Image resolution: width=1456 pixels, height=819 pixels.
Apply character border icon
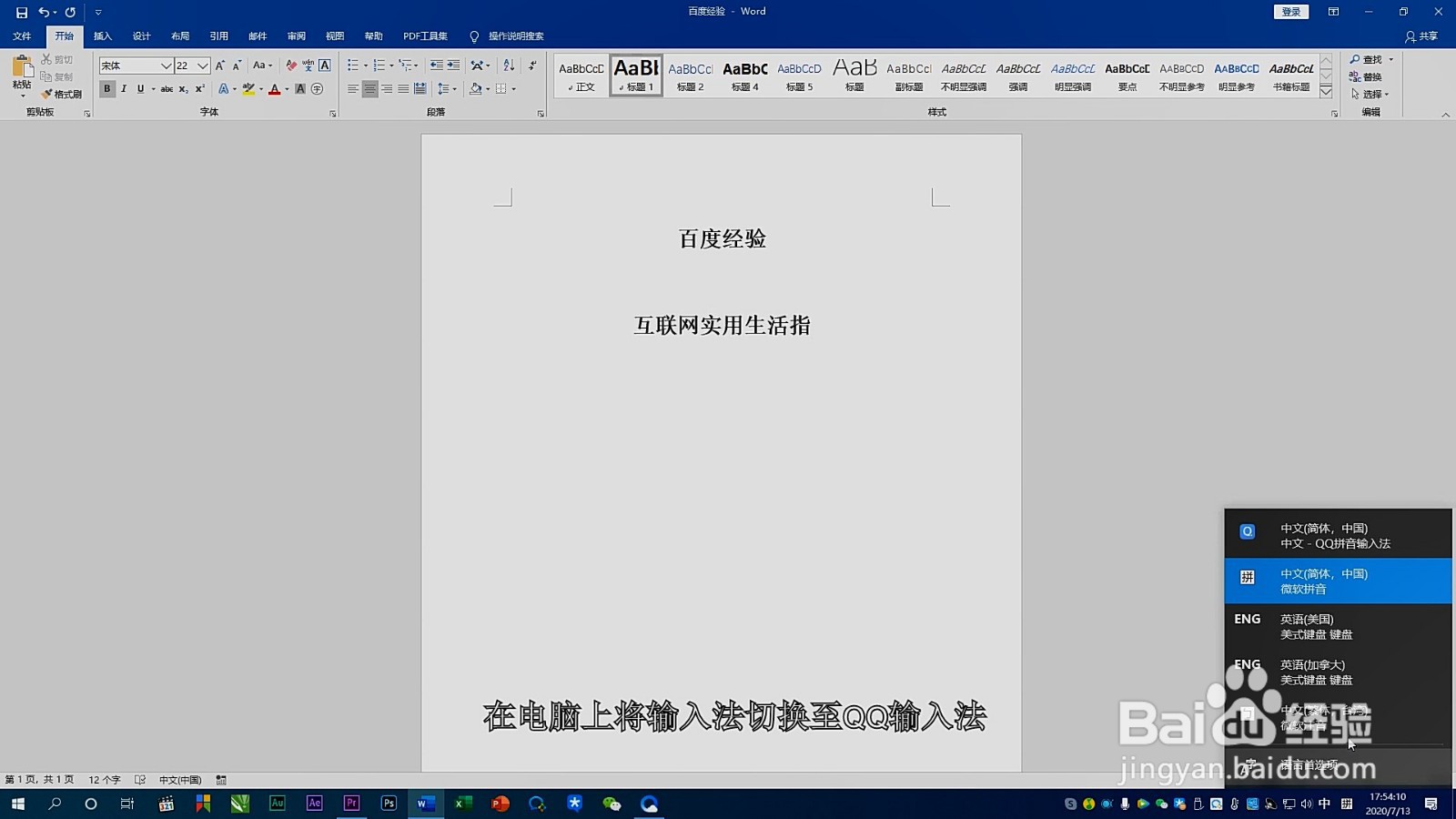coord(325,66)
